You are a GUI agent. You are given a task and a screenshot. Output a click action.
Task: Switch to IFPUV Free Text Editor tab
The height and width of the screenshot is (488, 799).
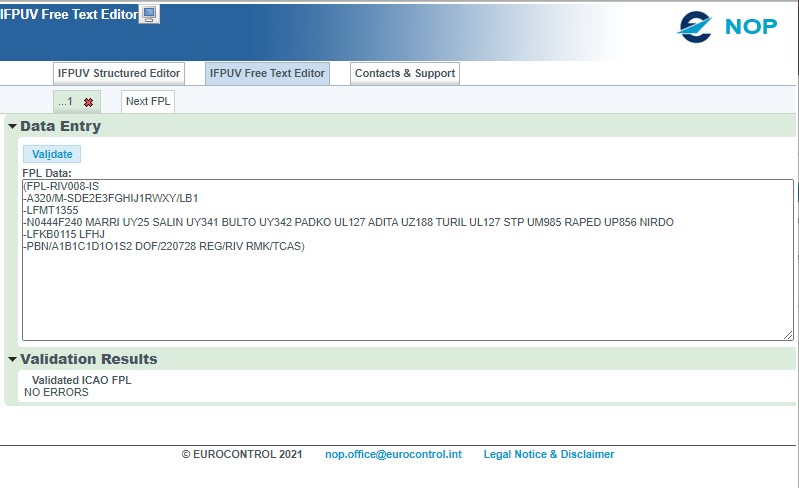(x=267, y=73)
